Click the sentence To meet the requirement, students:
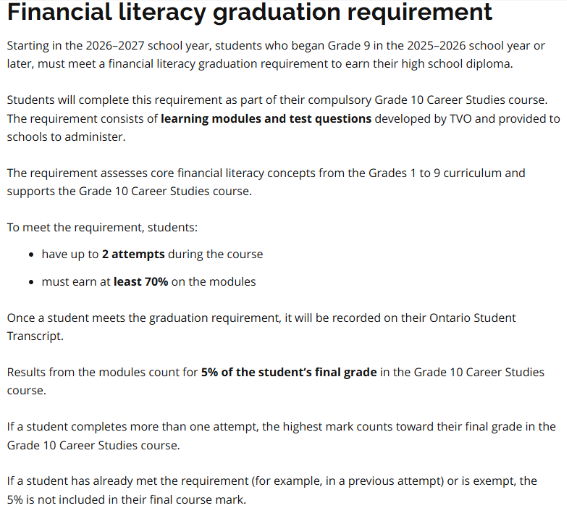Screen dimensions: 567x510 click(102, 228)
